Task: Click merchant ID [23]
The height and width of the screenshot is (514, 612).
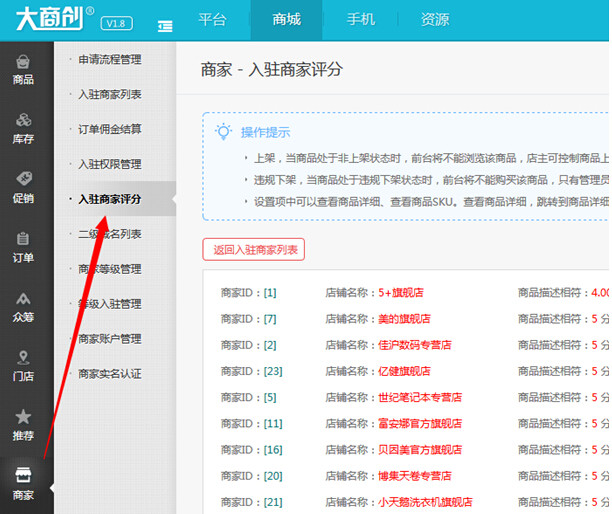Action: [273, 371]
